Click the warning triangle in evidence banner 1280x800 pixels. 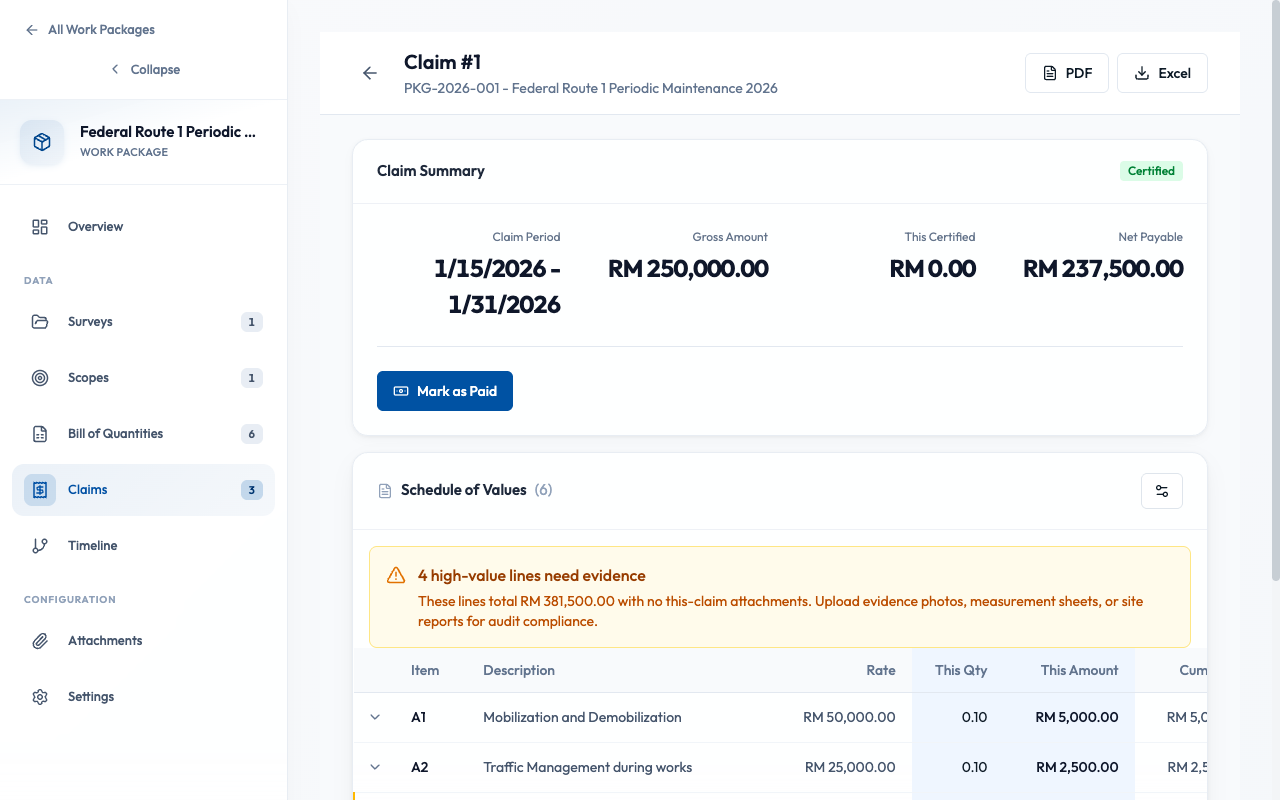point(395,575)
